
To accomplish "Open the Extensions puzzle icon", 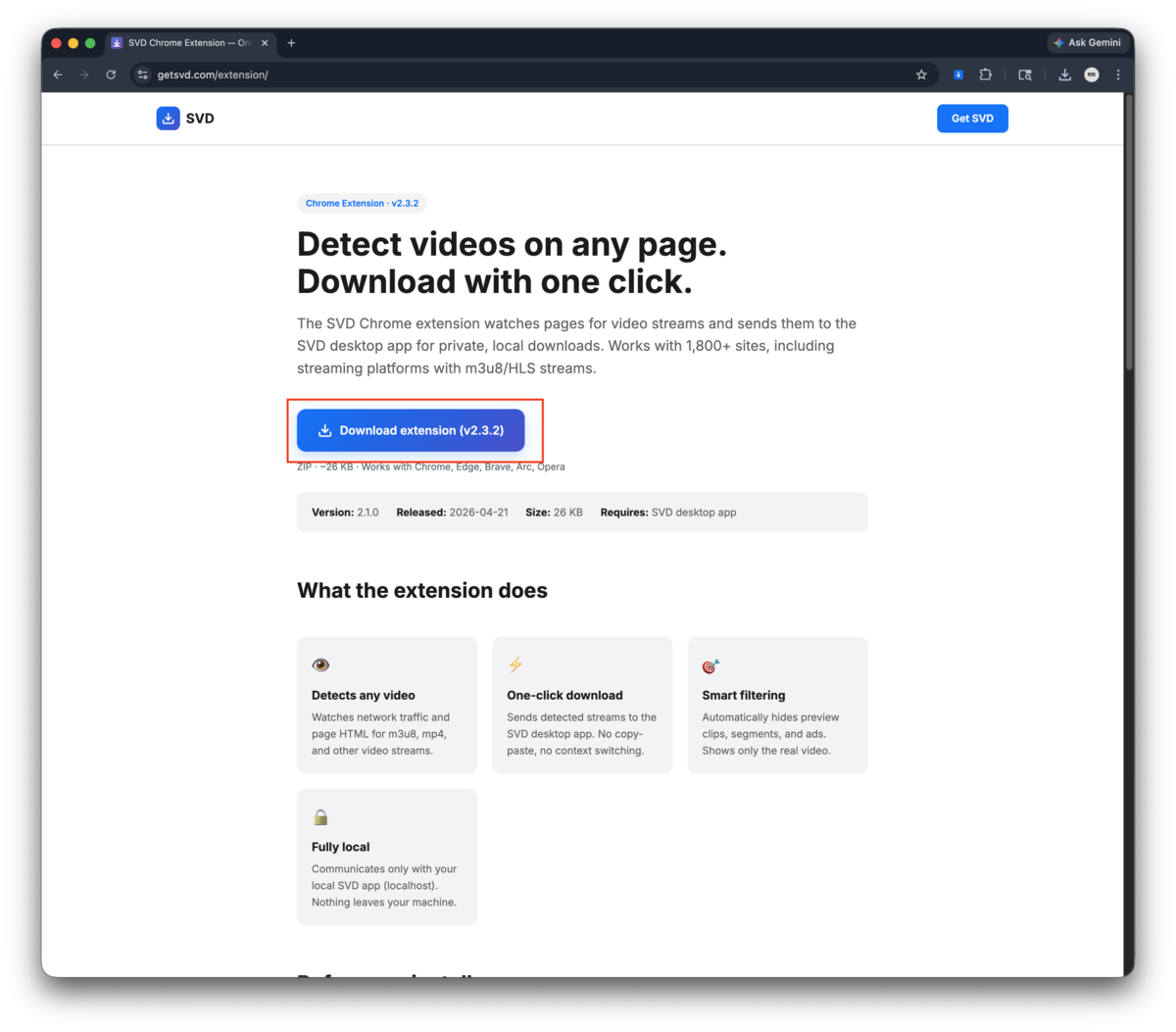I will 986,74.
